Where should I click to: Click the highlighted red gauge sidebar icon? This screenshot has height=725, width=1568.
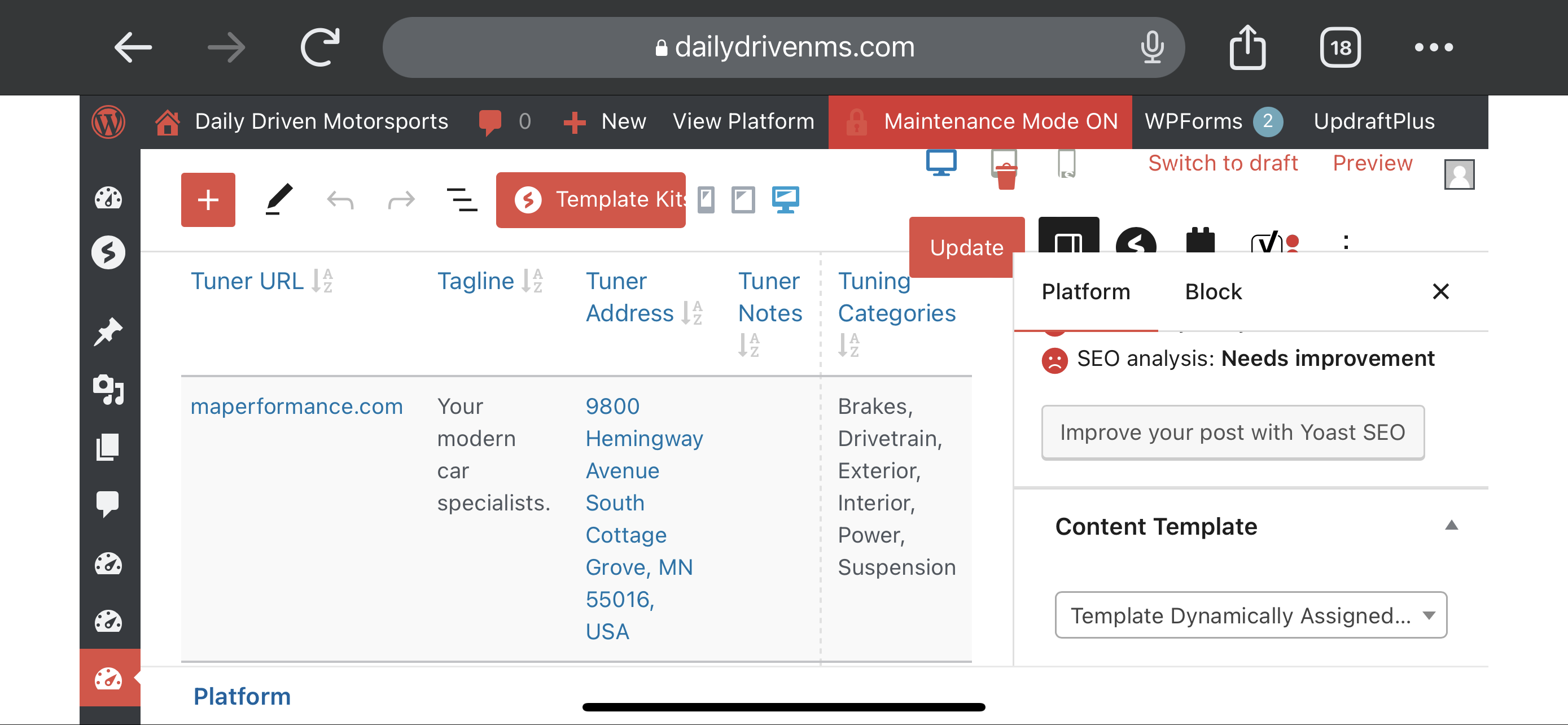pos(110,678)
